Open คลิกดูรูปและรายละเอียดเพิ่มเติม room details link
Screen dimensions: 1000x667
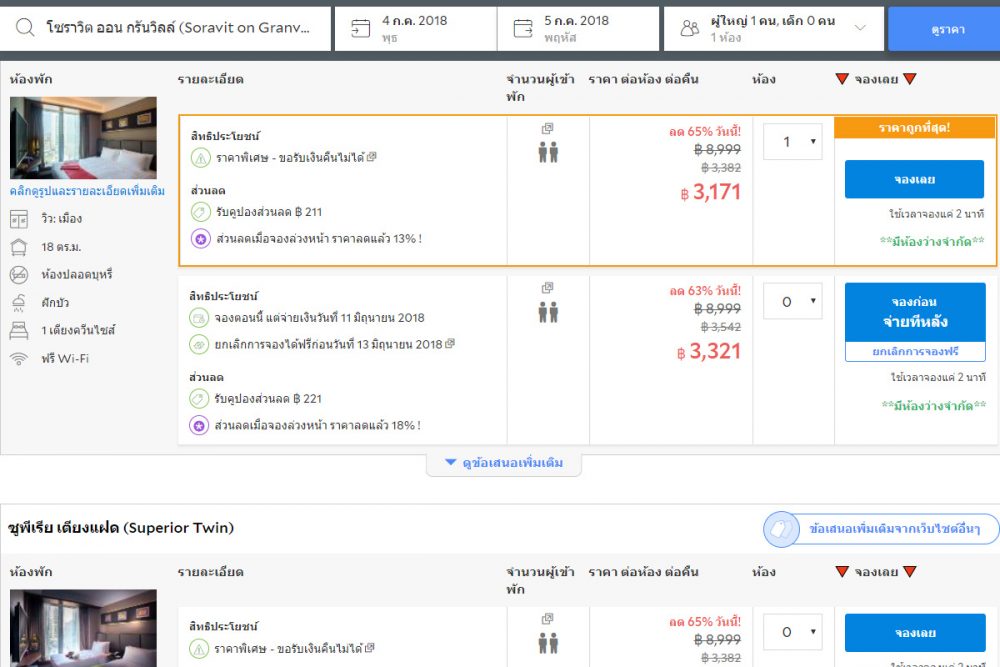coord(87,191)
